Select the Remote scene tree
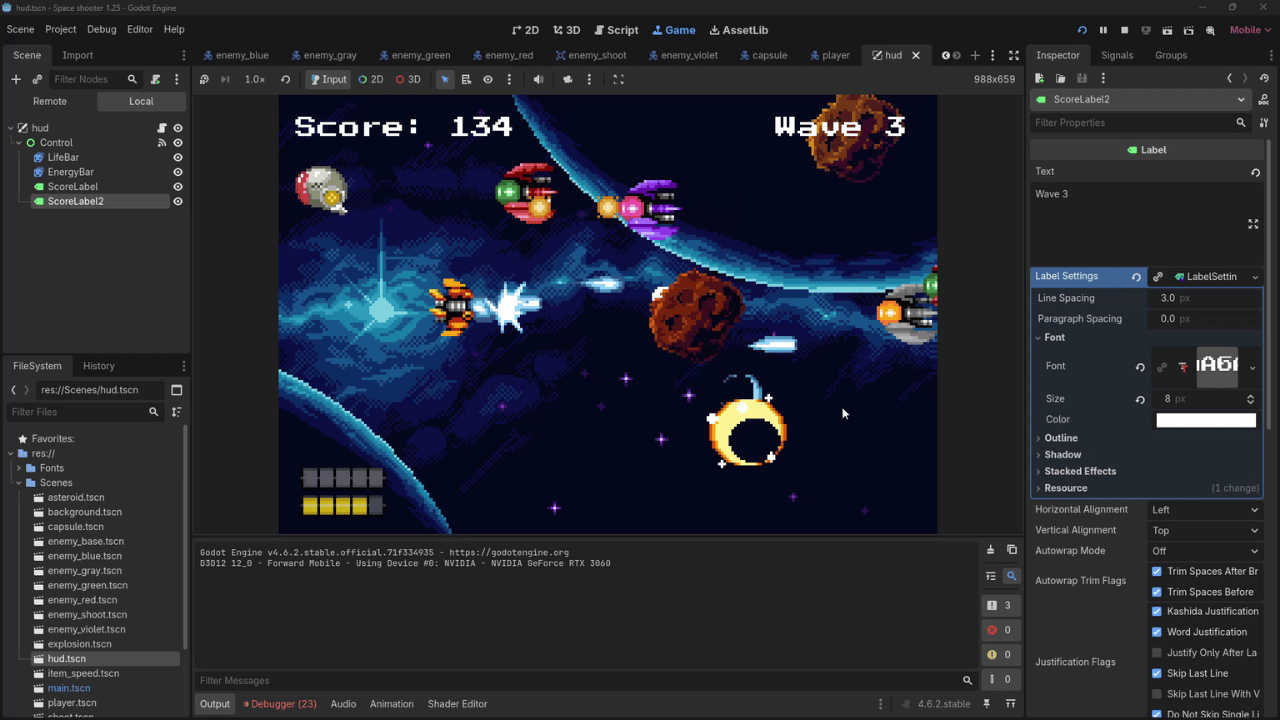 tap(50, 101)
